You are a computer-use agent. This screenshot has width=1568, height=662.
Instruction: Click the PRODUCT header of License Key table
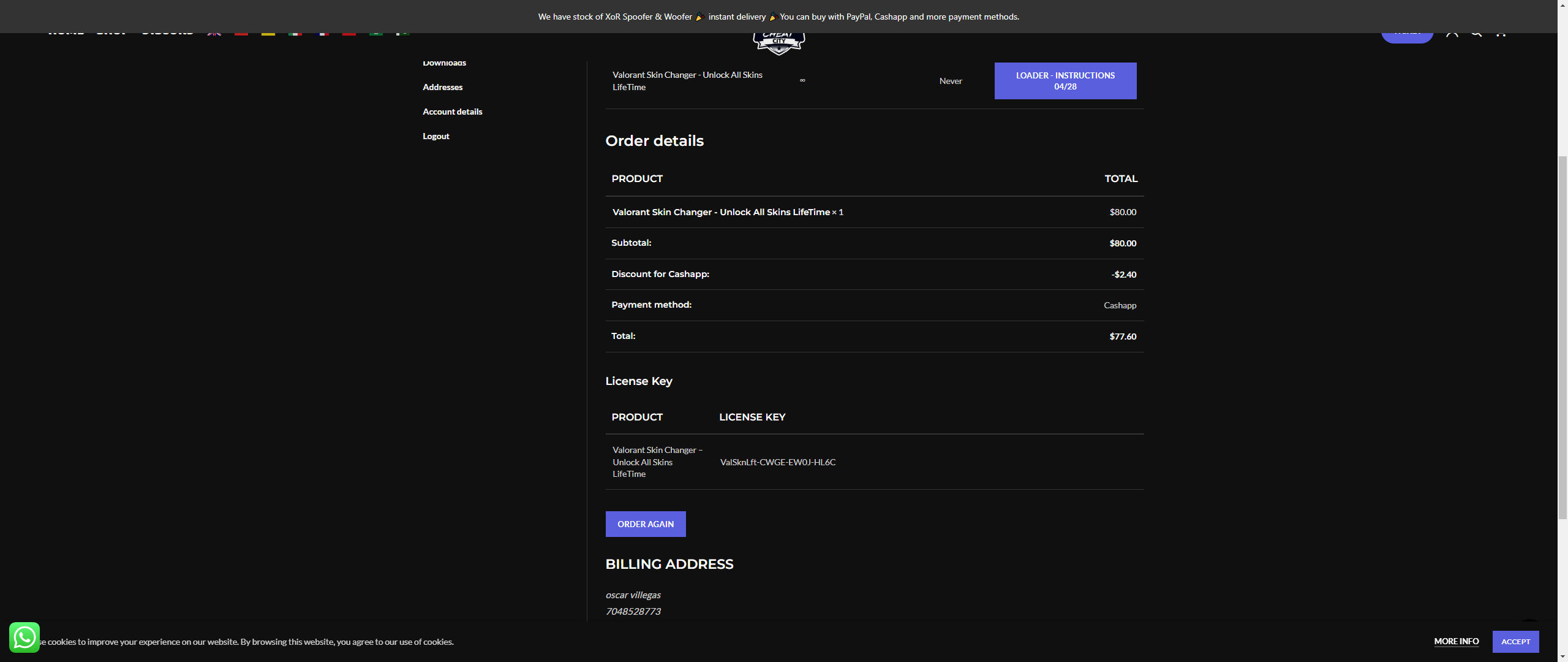(637, 417)
